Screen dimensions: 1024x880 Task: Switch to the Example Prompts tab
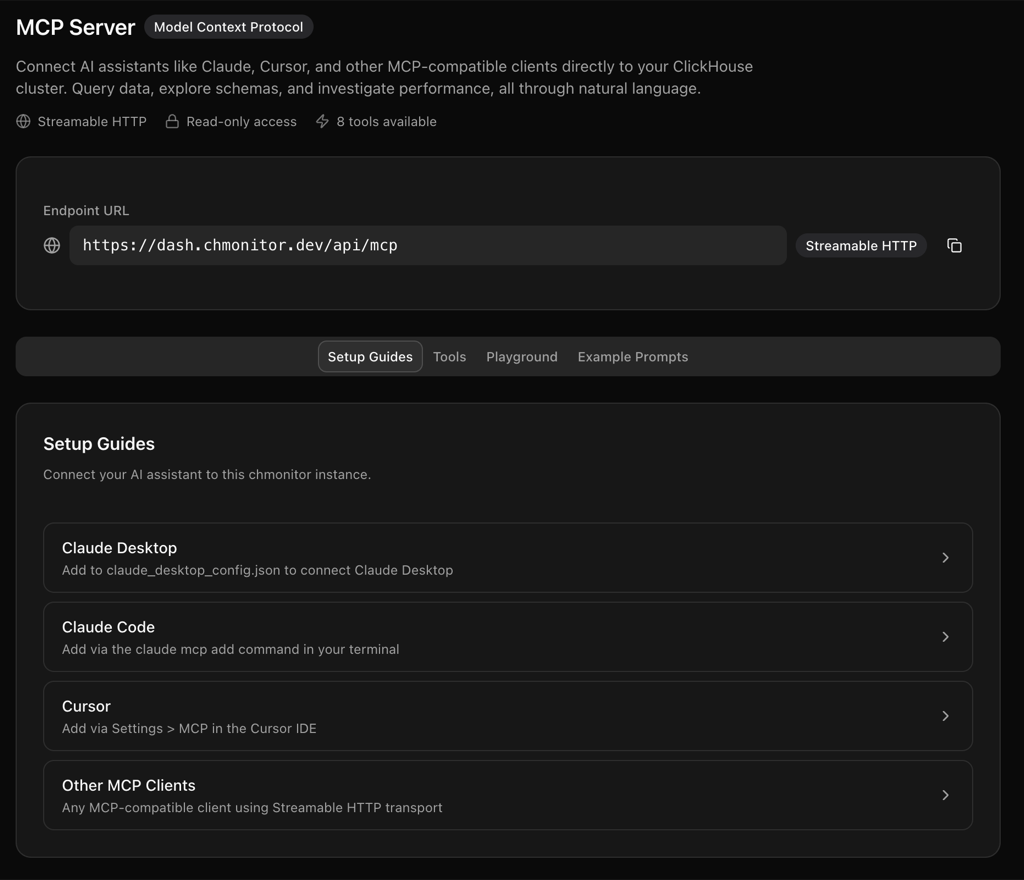pyautogui.click(x=633, y=356)
